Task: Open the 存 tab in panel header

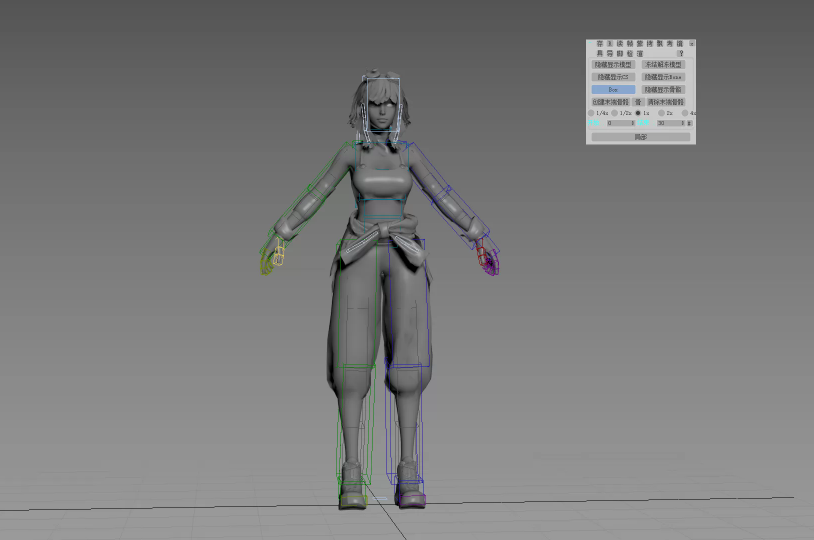Action: coord(599,44)
